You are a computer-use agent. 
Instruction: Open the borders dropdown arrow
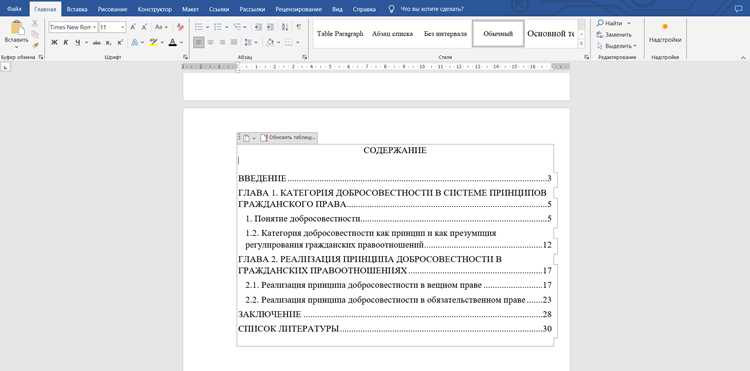298,43
